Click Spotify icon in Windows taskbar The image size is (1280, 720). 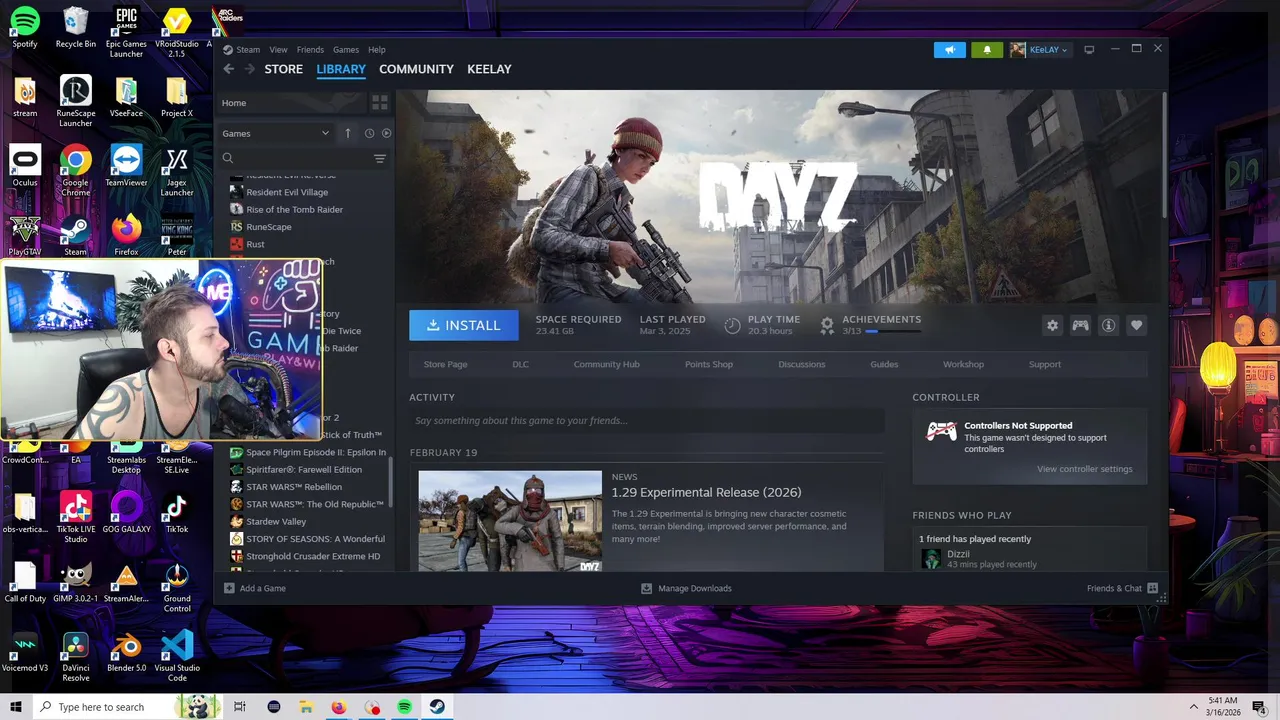pos(404,707)
